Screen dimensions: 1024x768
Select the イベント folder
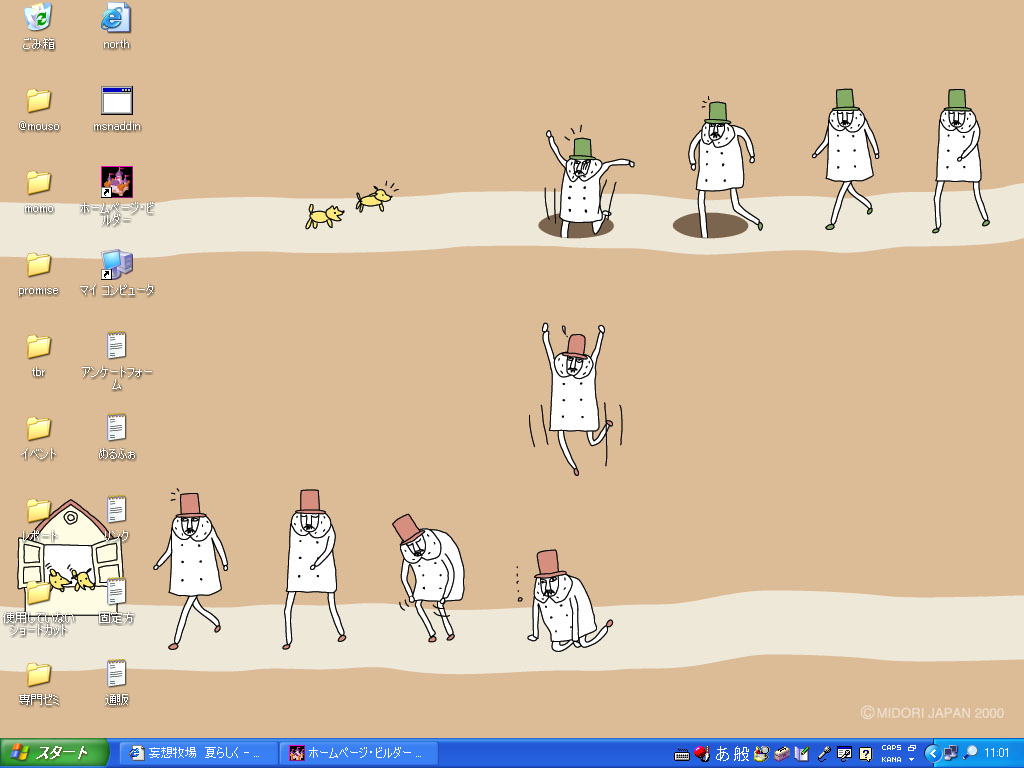pyautogui.click(x=39, y=438)
